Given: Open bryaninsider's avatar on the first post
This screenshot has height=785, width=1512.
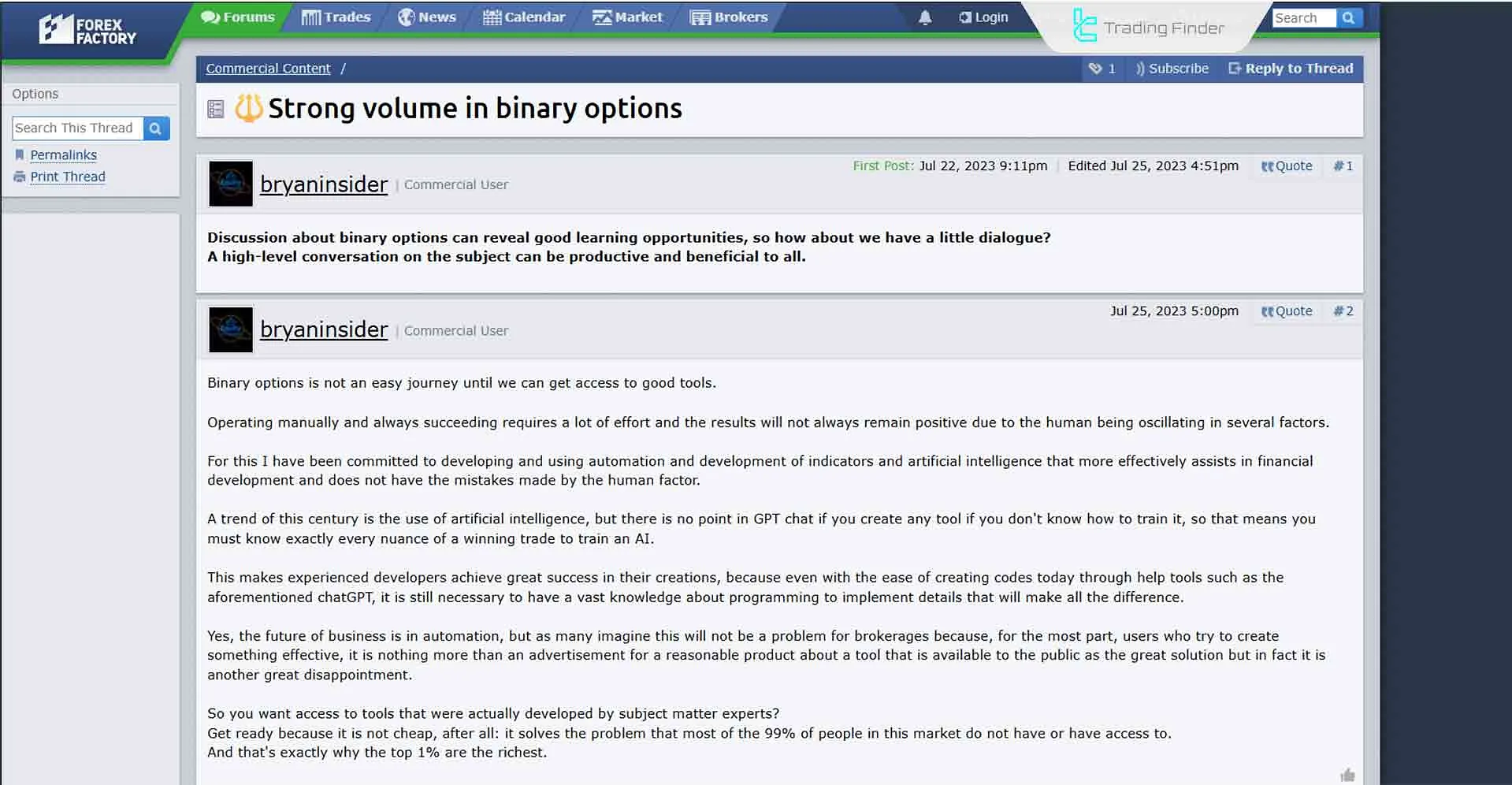Looking at the screenshot, I should (x=231, y=184).
